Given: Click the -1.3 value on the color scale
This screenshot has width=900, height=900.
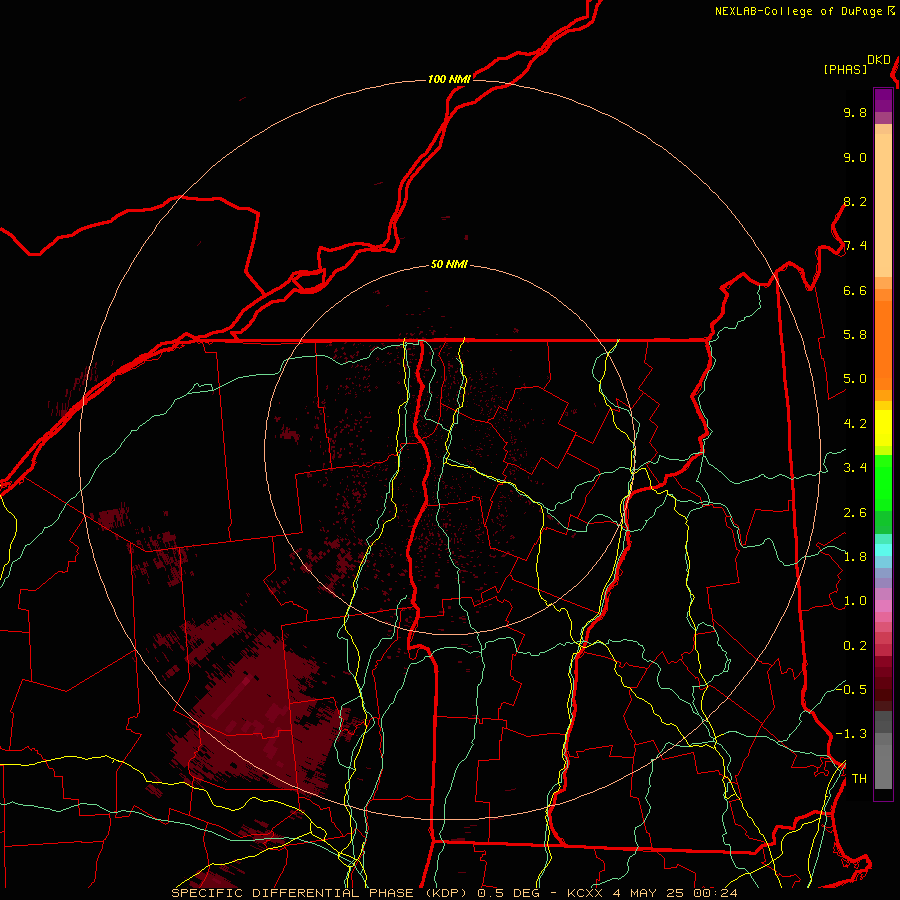Looking at the screenshot, I should (x=851, y=734).
